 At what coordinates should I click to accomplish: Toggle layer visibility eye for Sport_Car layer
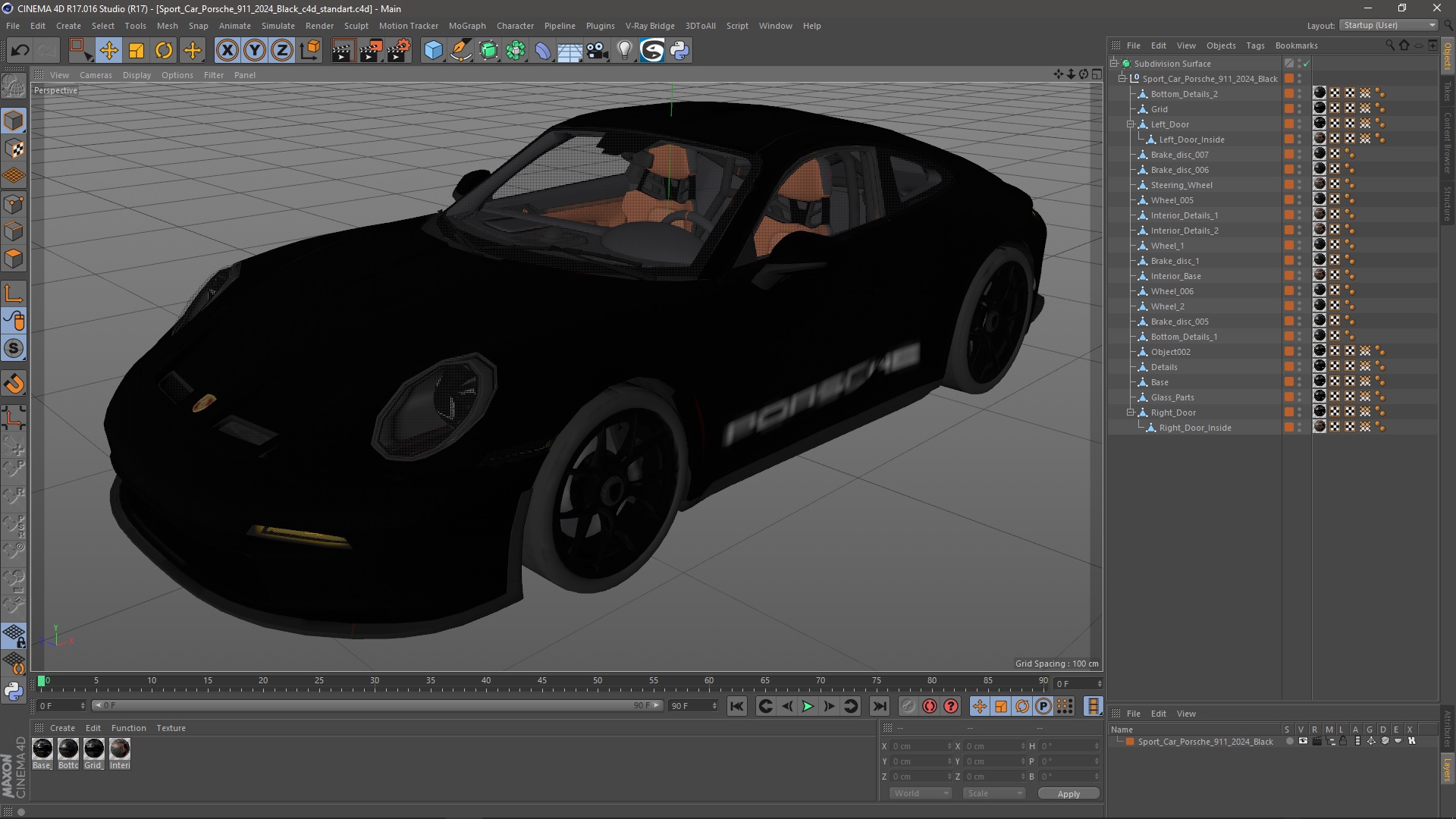pos(1303,741)
